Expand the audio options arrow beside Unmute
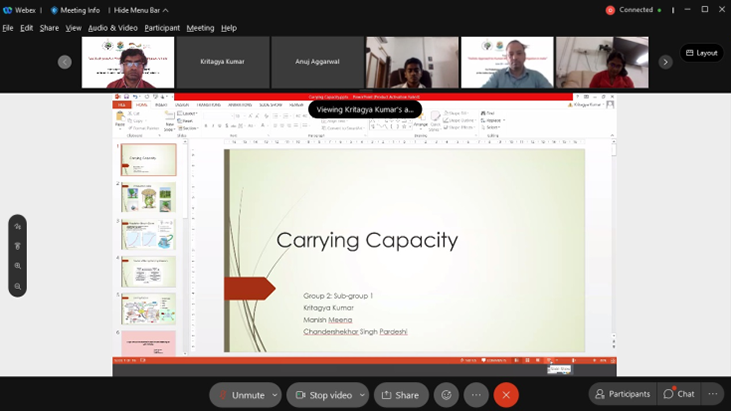 coord(275,395)
